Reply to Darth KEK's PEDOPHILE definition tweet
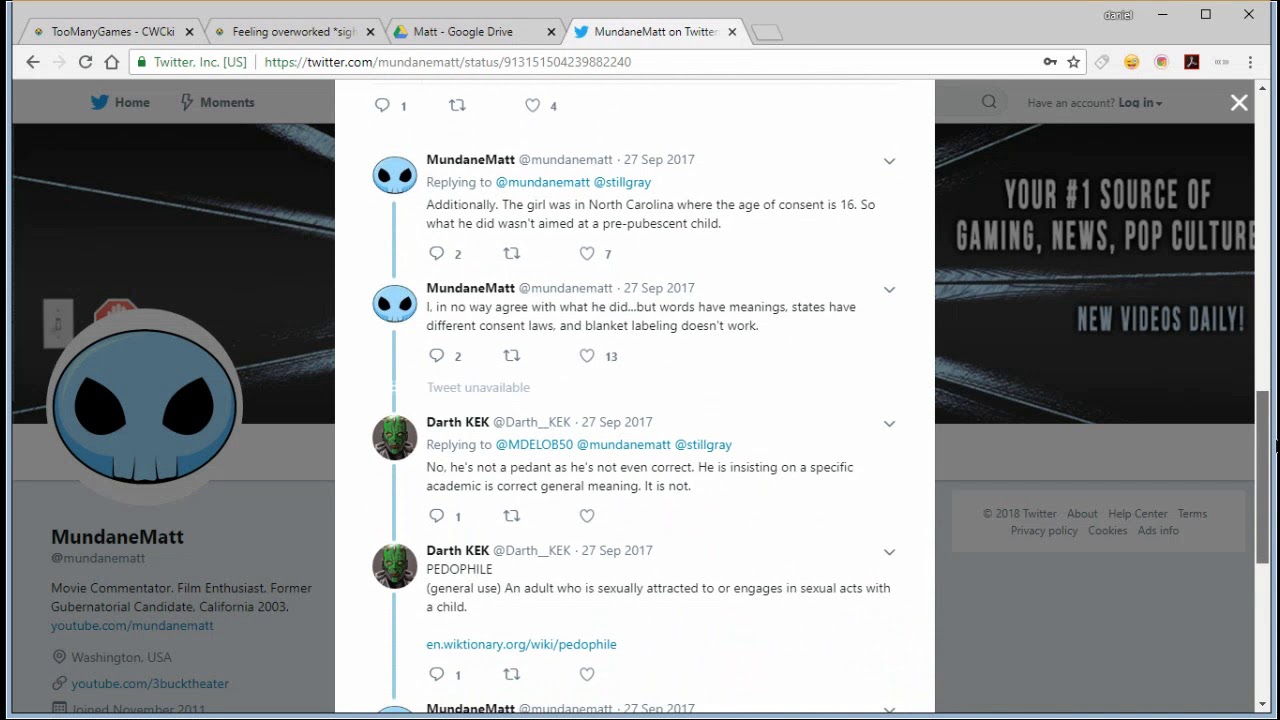 click(437, 674)
